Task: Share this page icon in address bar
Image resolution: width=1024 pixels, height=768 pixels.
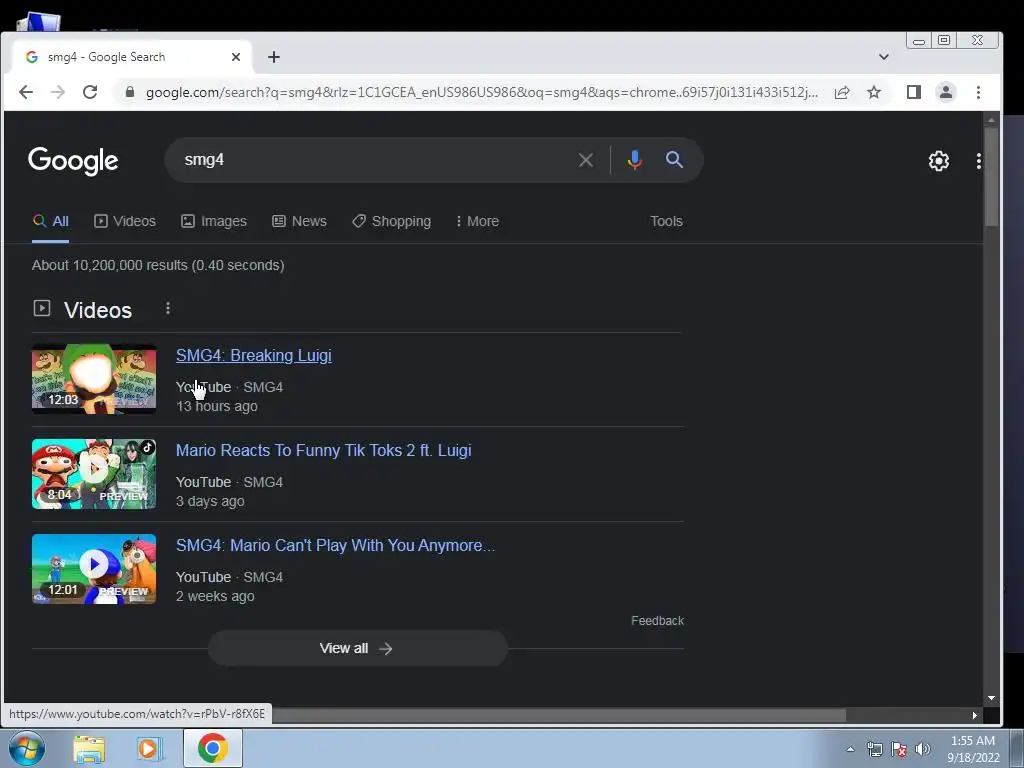Action: point(842,92)
